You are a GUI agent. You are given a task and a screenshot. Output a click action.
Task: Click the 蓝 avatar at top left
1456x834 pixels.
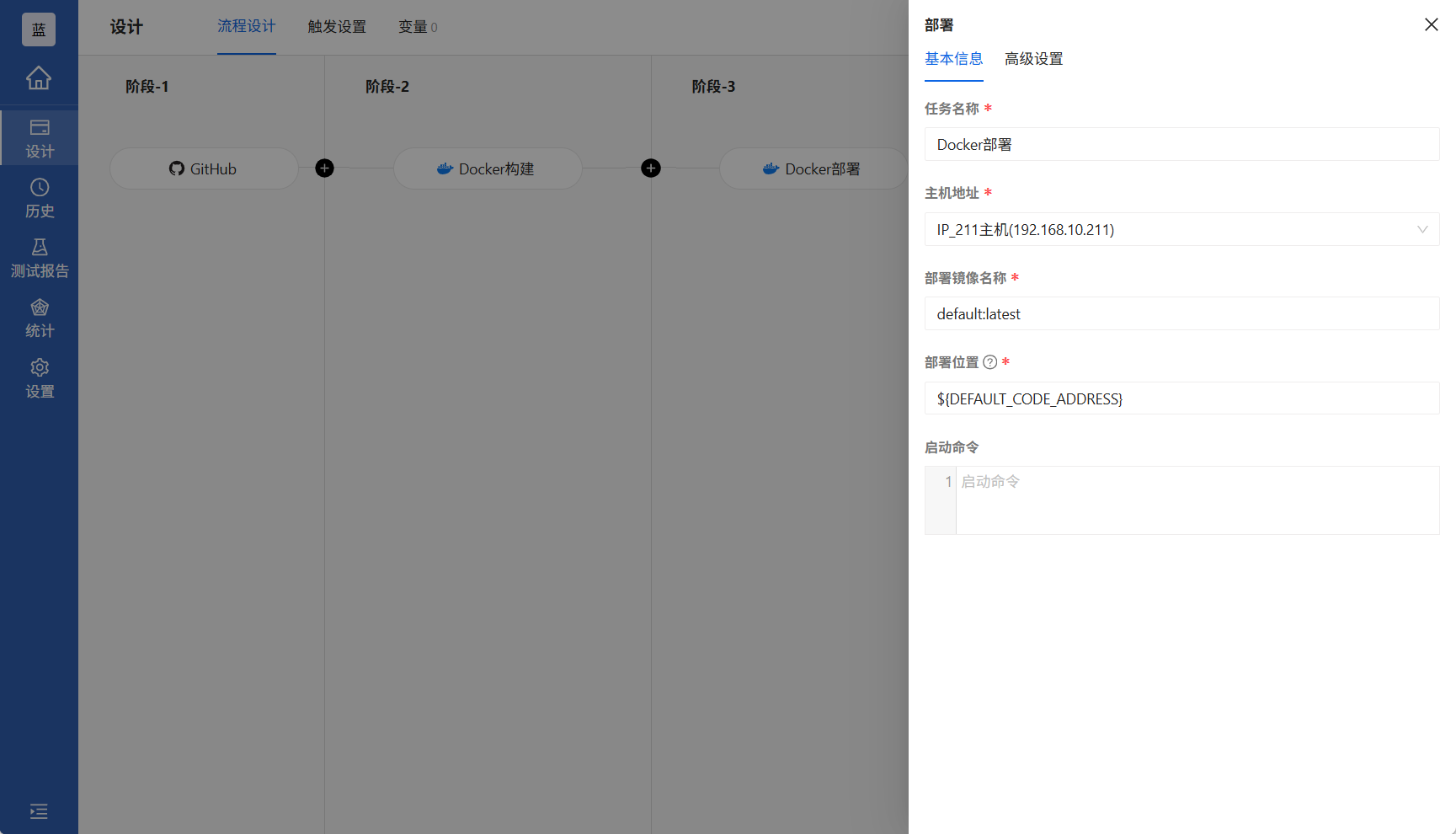[x=39, y=28]
